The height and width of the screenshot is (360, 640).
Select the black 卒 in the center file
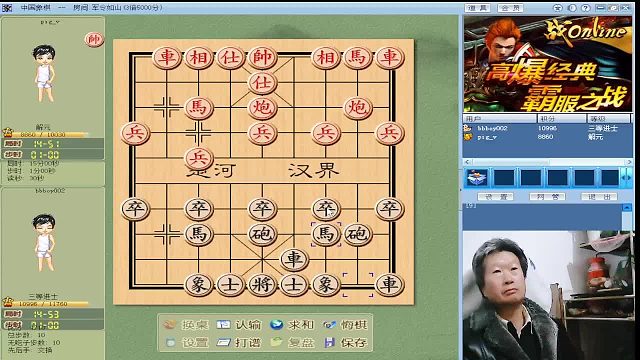(262, 209)
